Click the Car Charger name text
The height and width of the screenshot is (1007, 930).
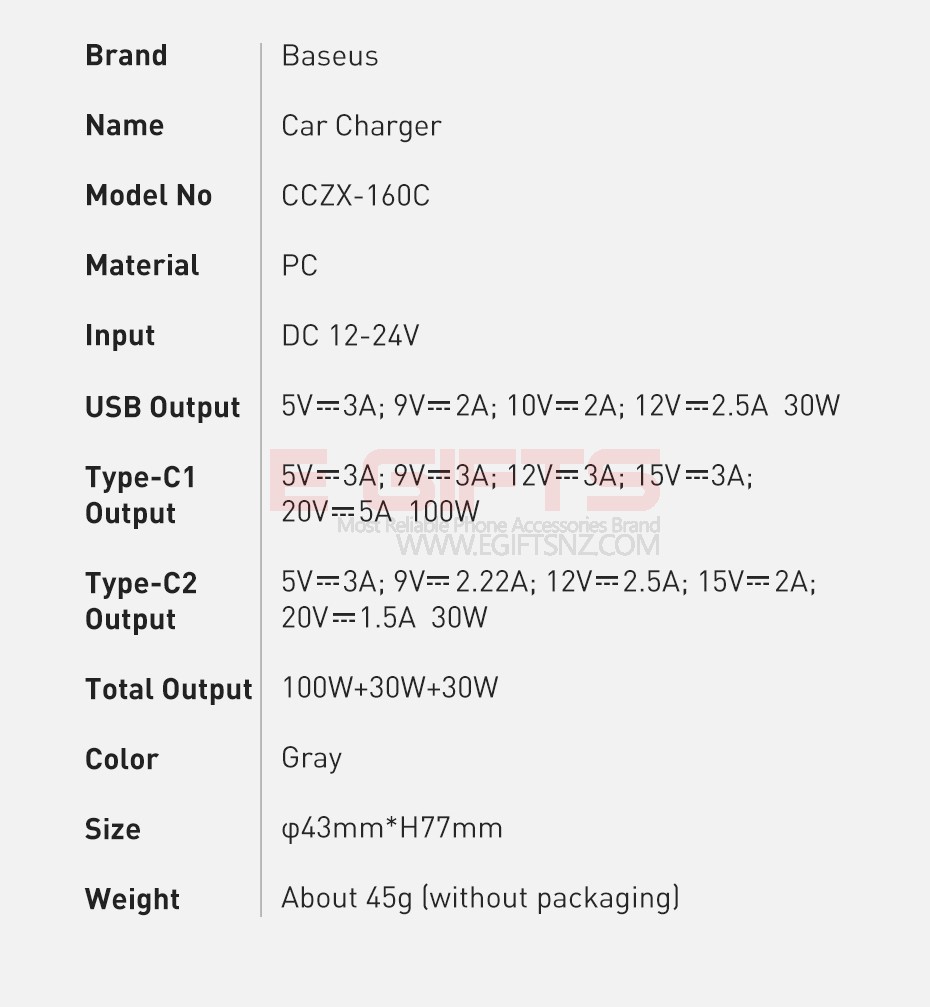click(x=361, y=126)
